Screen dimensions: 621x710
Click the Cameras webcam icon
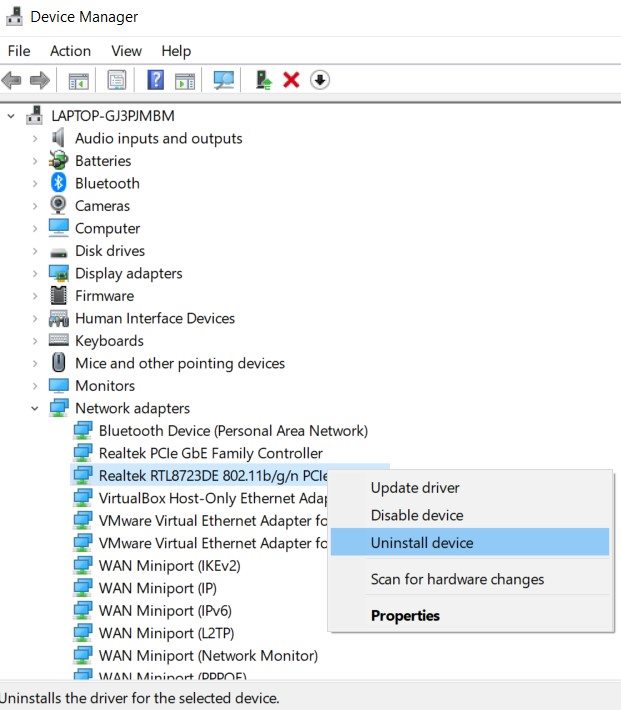58,205
